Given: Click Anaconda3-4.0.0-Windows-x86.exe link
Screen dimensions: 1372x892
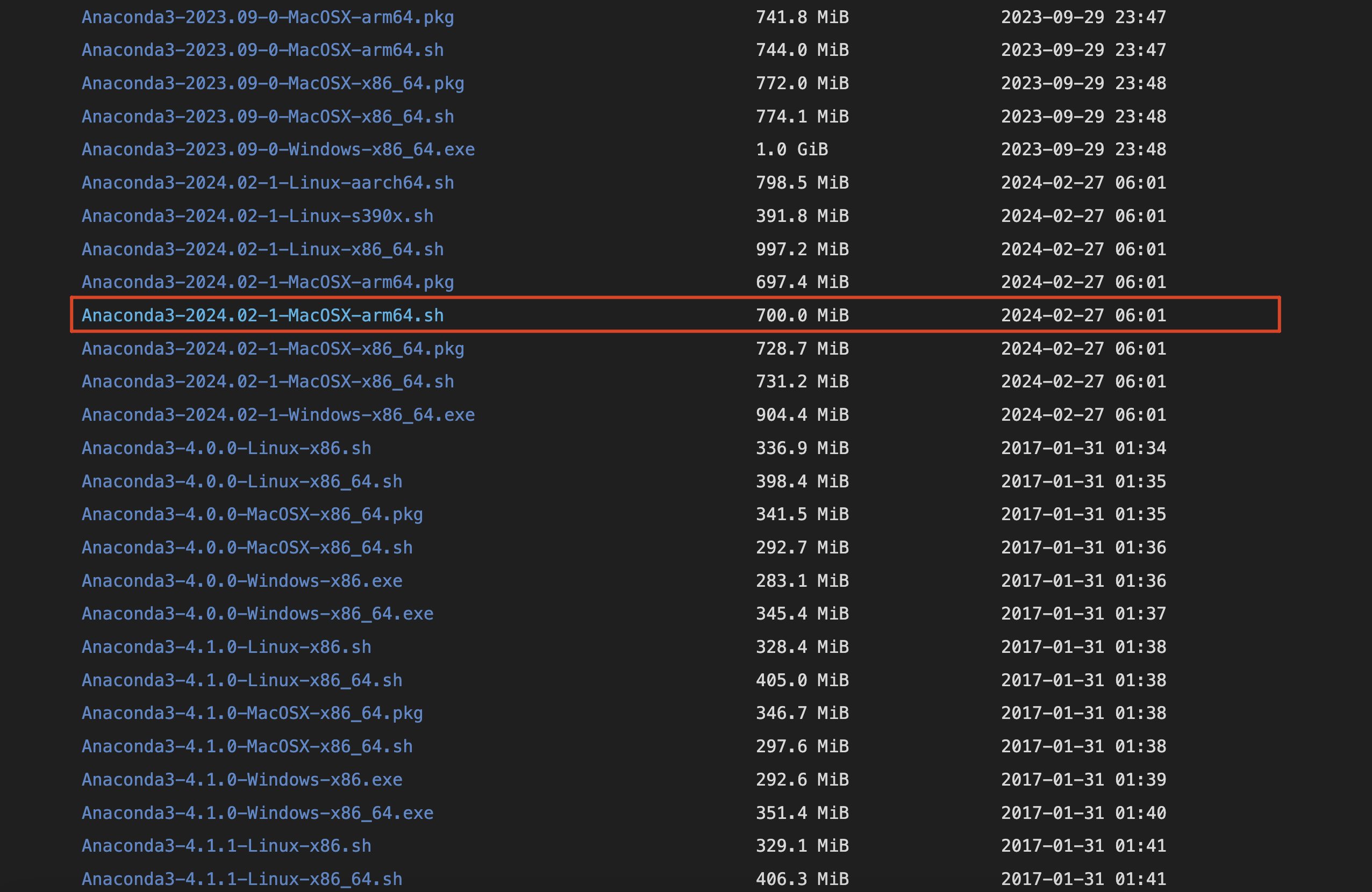Looking at the screenshot, I should pos(242,580).
